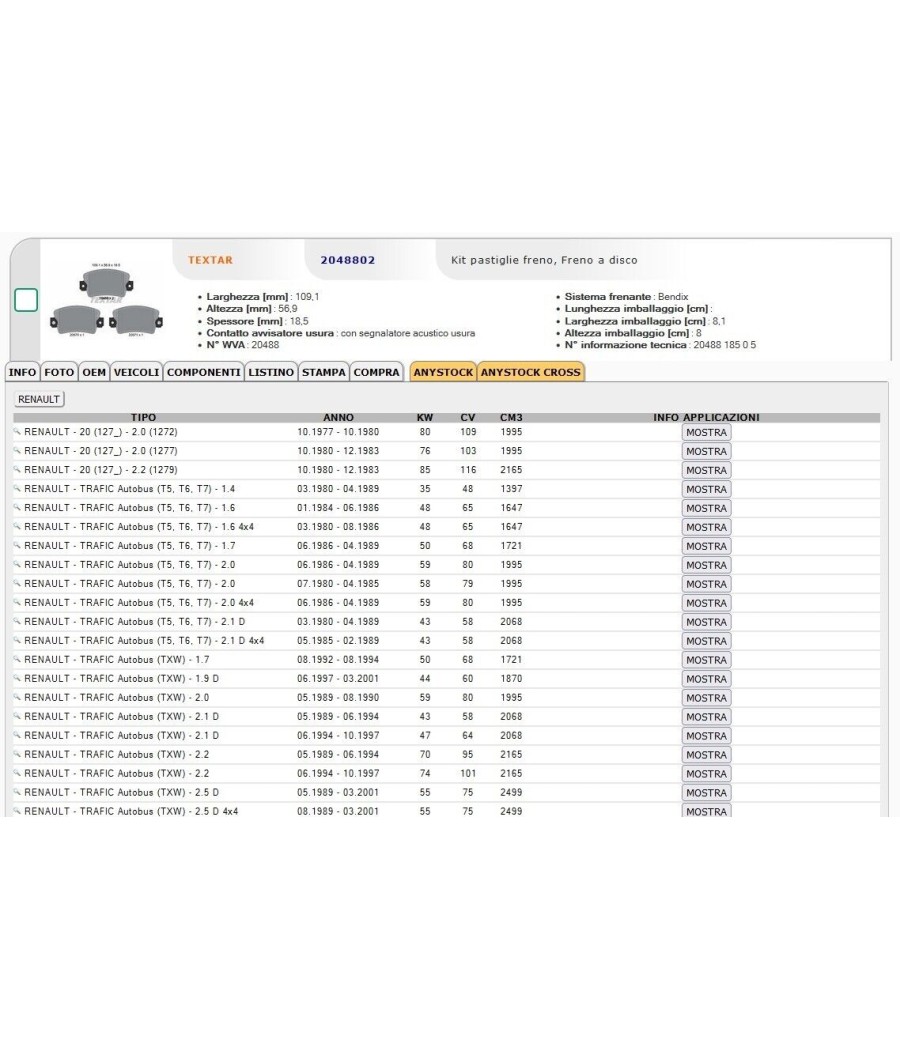Open the COMPRA tab
This screenshot has height=1050, width=900.
tap(376, 372)
